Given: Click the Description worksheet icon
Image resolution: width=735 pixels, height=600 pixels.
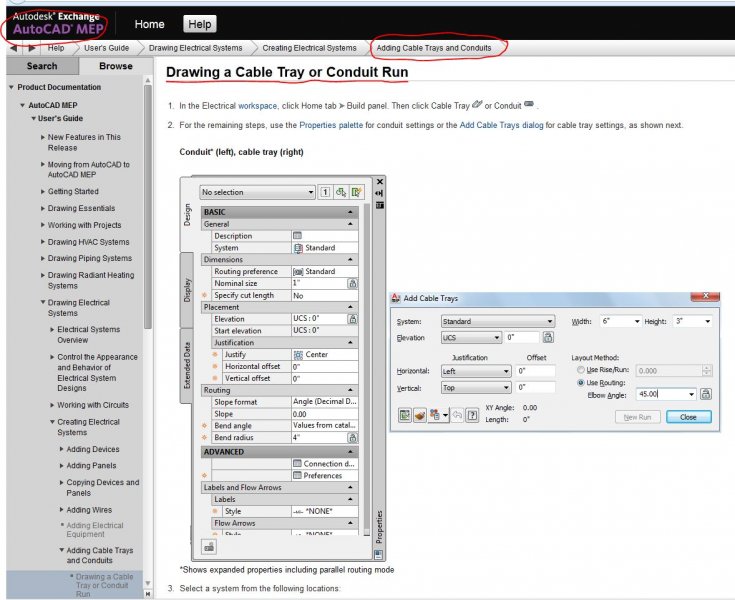Looking at the screenshot, I should click(297, 236).
